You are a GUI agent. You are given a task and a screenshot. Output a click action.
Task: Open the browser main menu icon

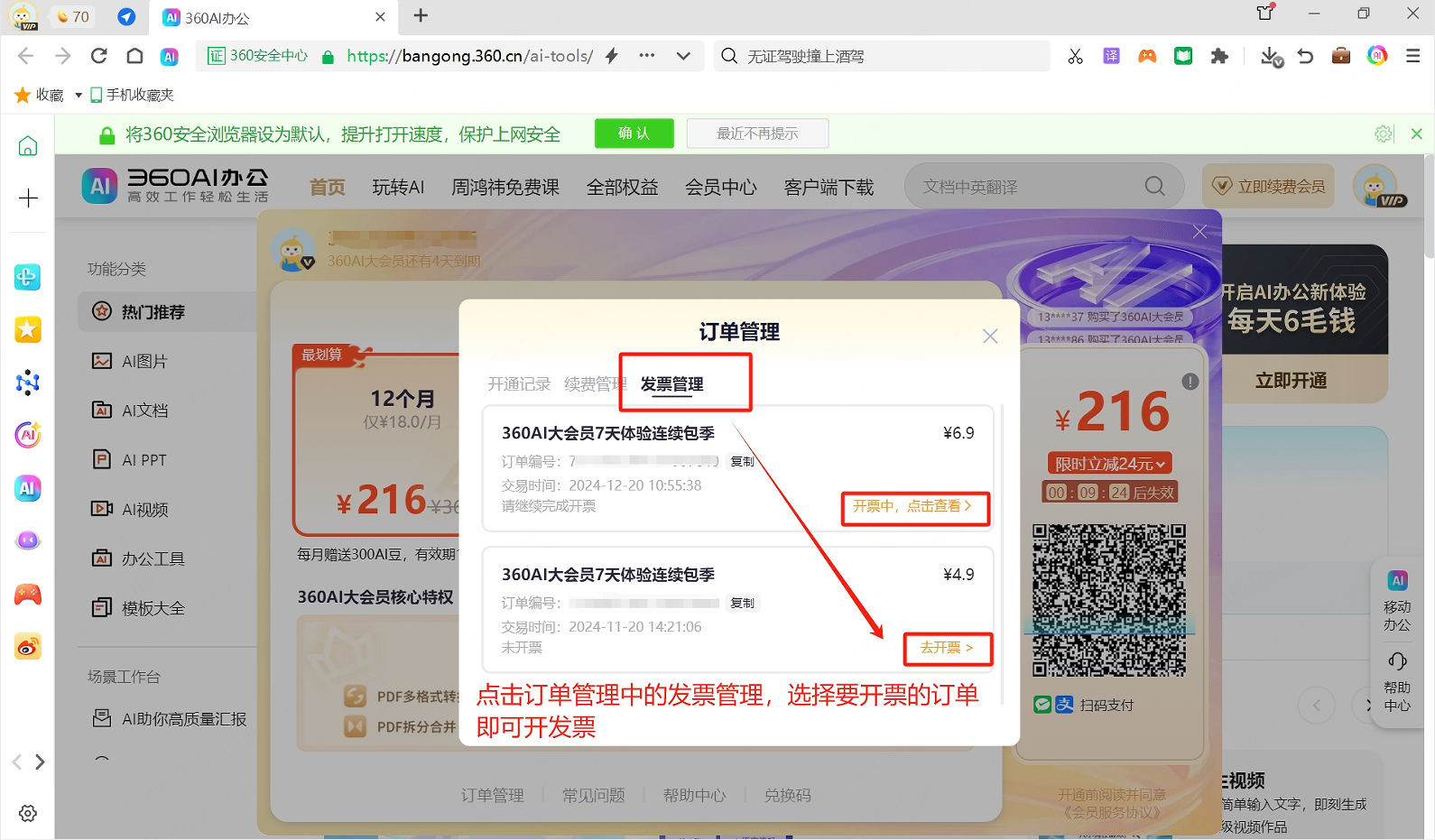point(1413,56)
